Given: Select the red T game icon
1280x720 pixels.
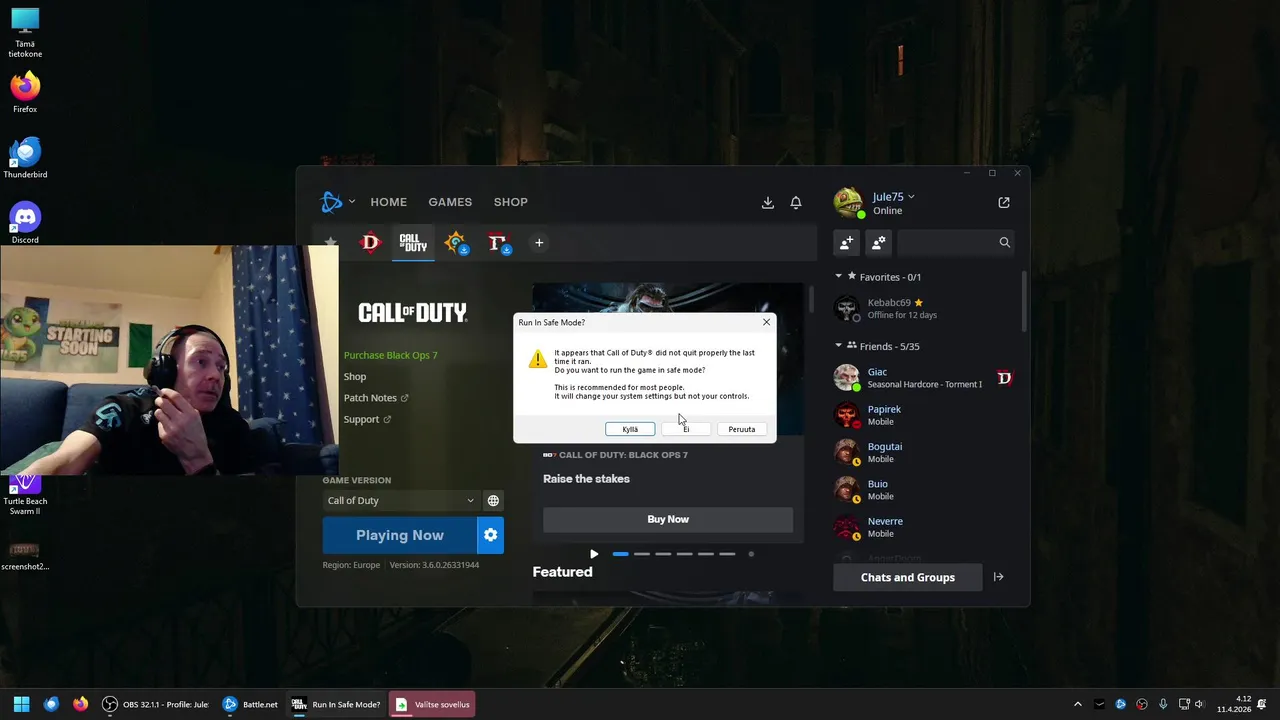Looking at the screenshot, I should point(498,242).
